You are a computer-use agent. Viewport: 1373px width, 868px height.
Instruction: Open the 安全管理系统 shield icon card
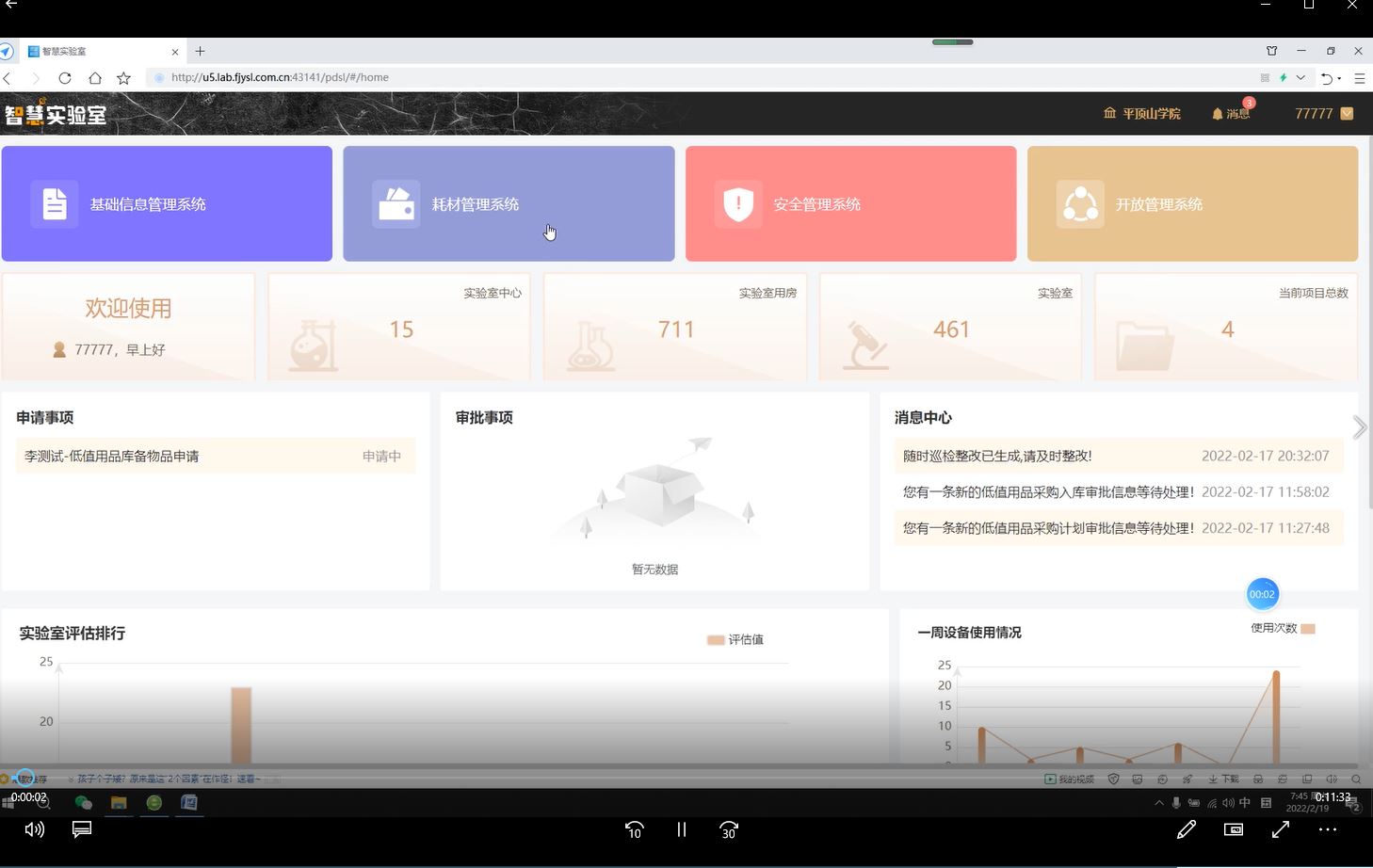pos(738,203)
